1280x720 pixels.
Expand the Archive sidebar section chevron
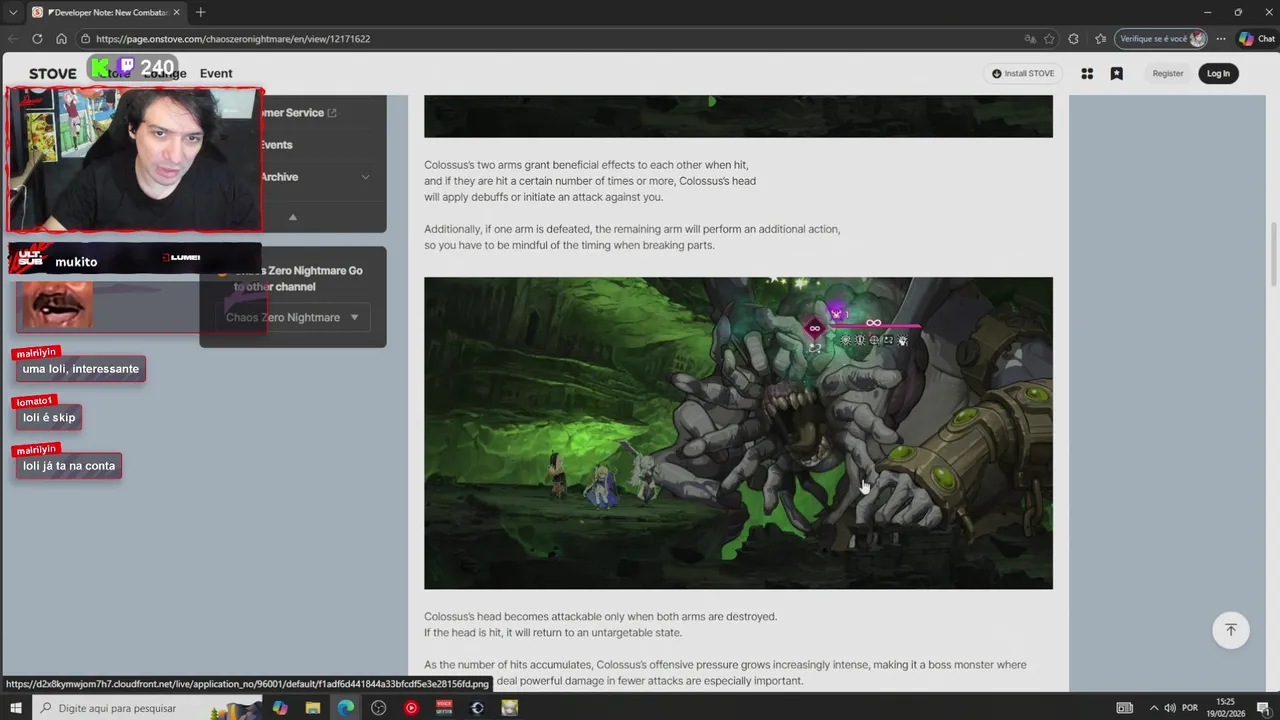[x=365, y=177]
